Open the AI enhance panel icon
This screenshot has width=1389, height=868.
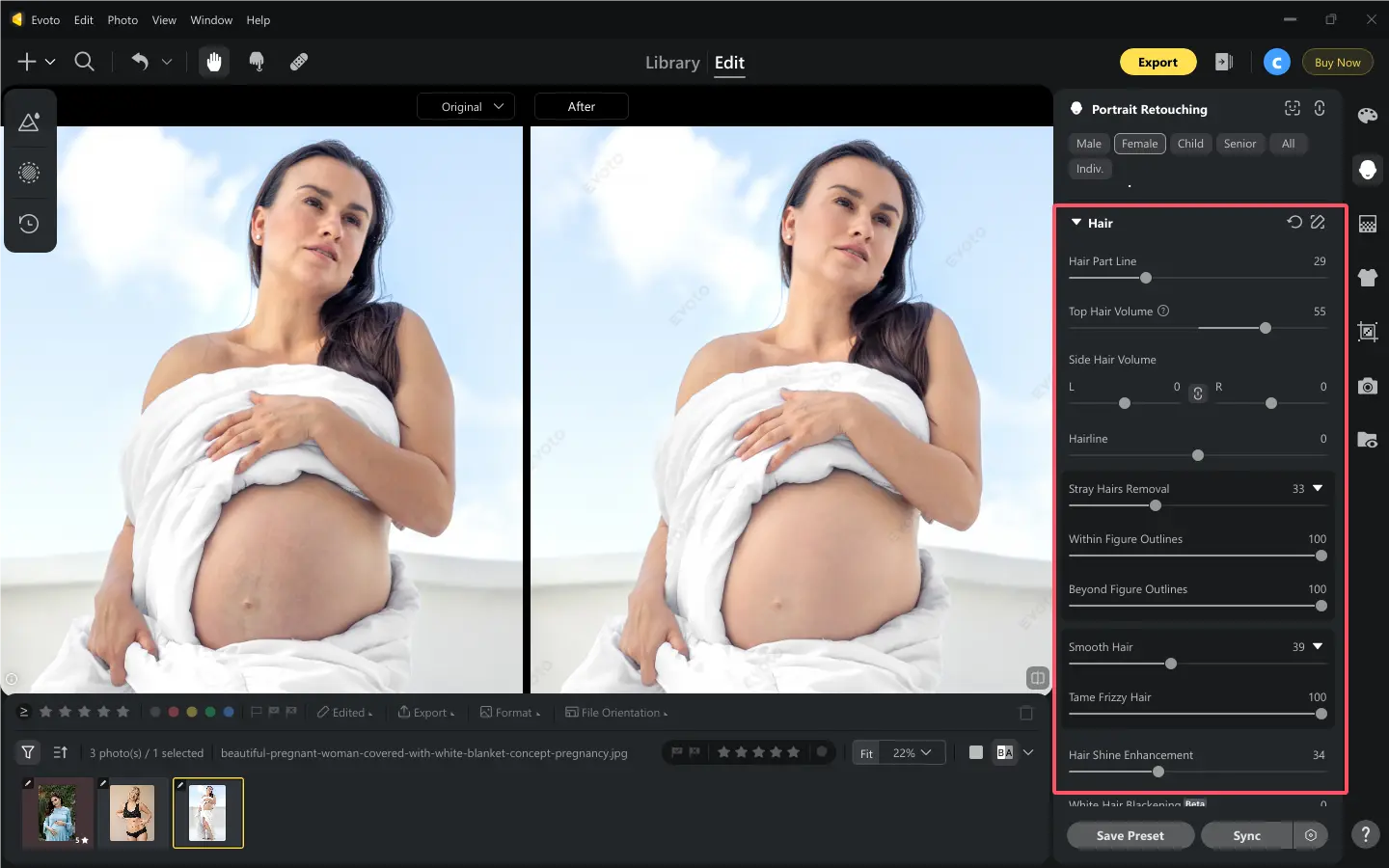click(x=29, y=122)
